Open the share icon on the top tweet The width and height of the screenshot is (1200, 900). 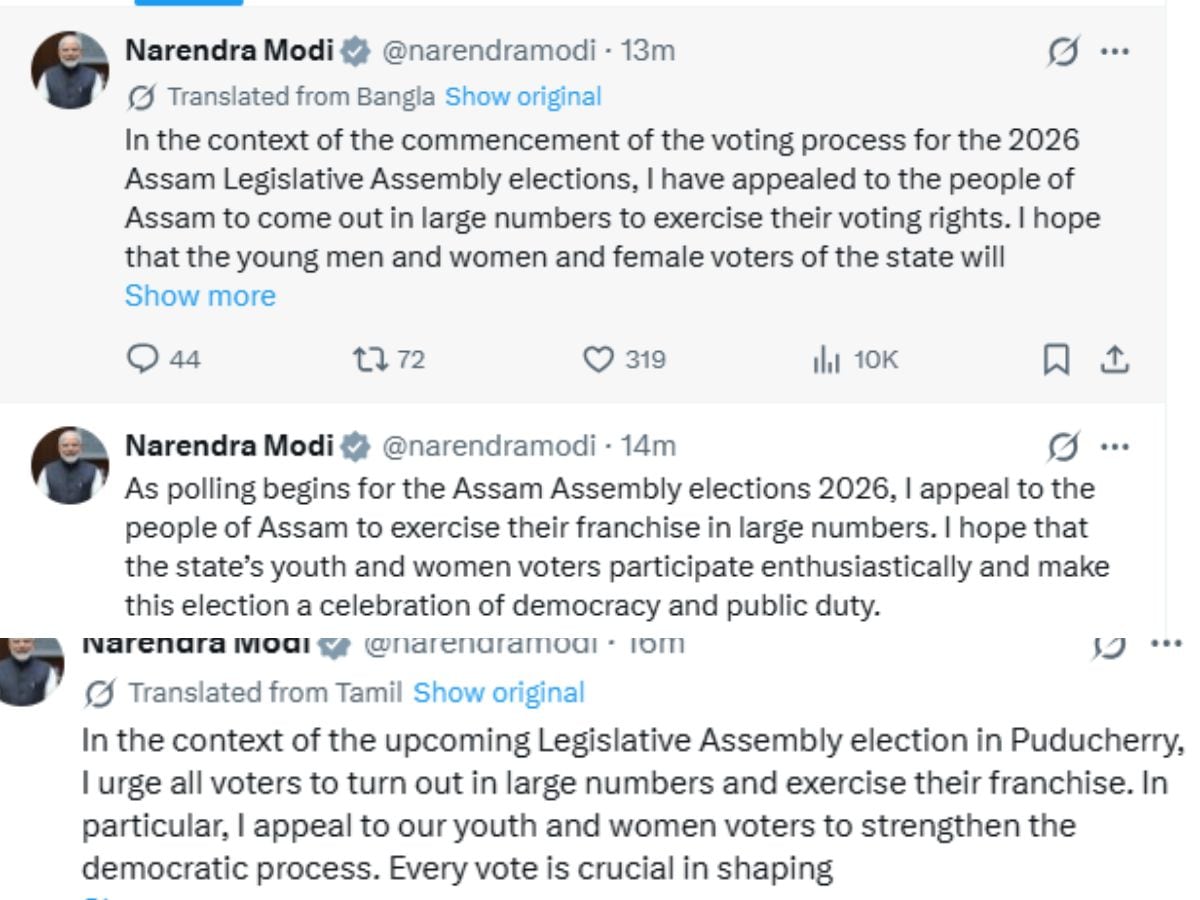click(x=1115, y=359)
